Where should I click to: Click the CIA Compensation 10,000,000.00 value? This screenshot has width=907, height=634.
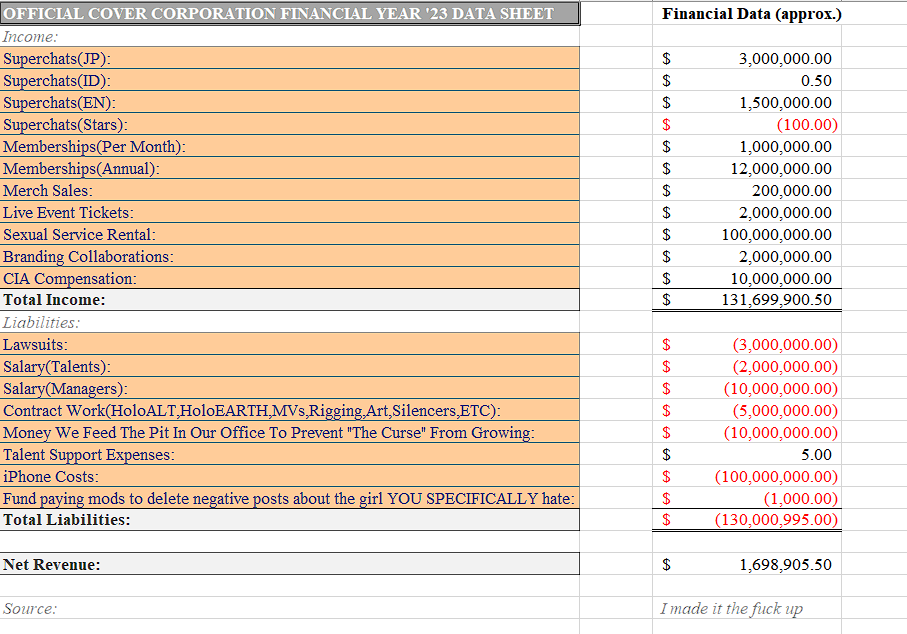[781, 278]
